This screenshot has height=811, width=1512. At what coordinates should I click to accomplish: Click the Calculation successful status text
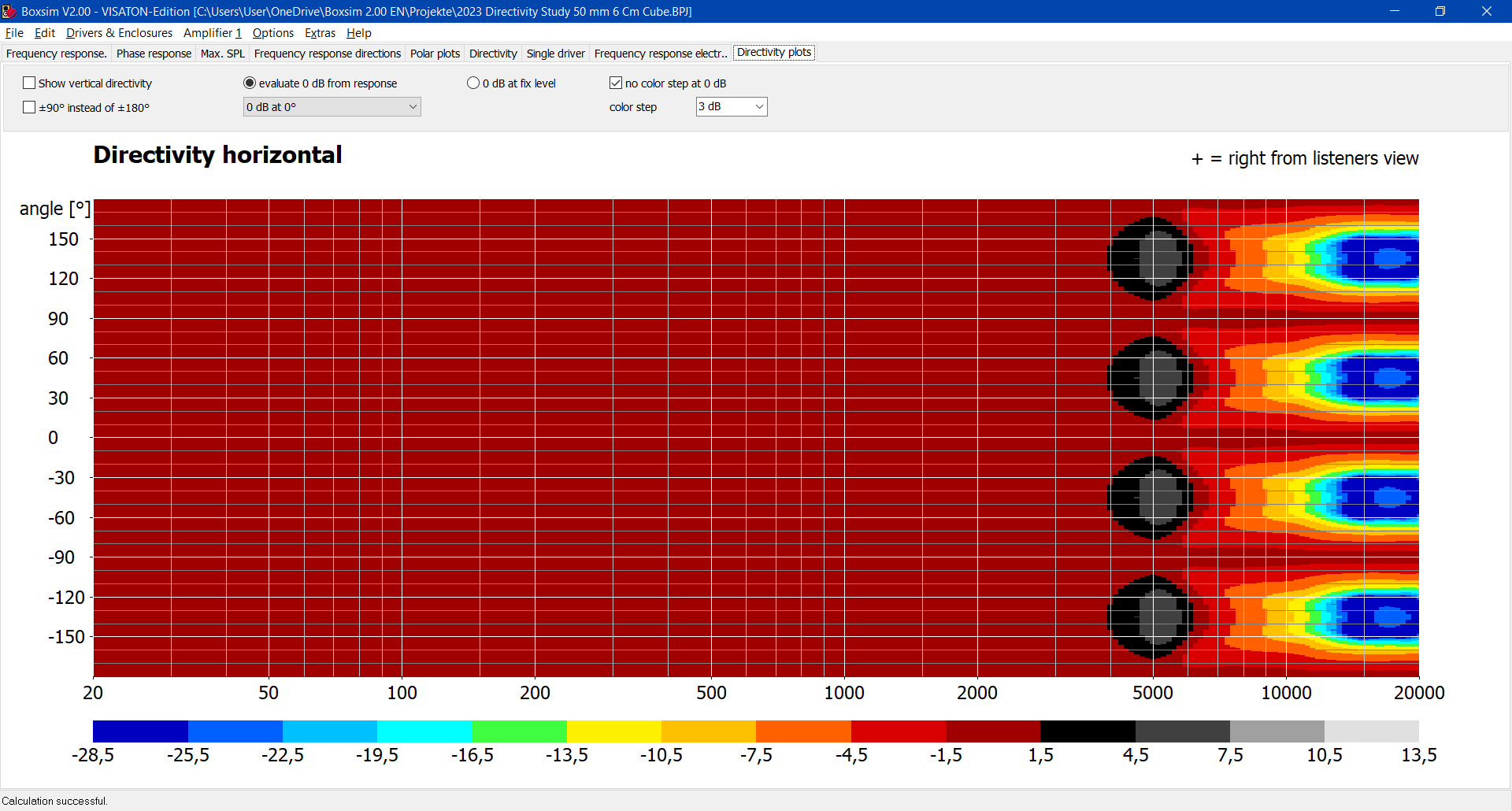(54, 801)
